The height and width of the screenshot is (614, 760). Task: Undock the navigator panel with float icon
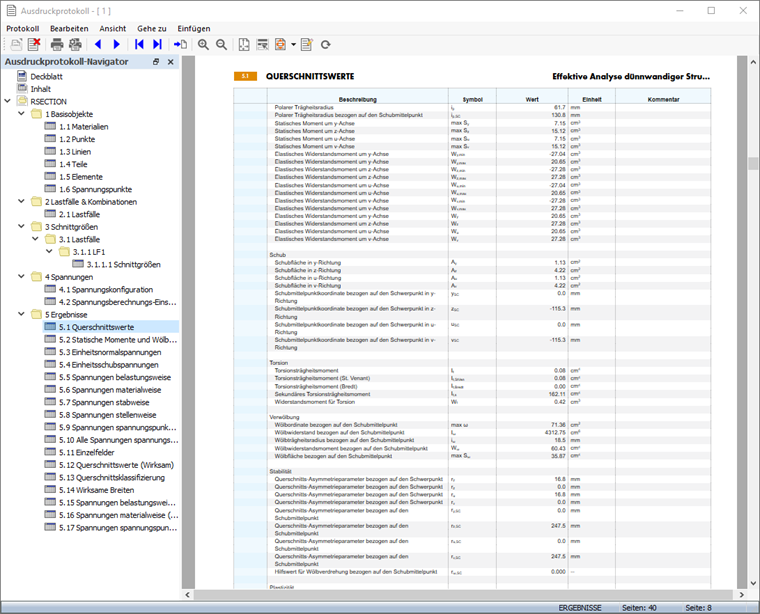pos(156,62)
